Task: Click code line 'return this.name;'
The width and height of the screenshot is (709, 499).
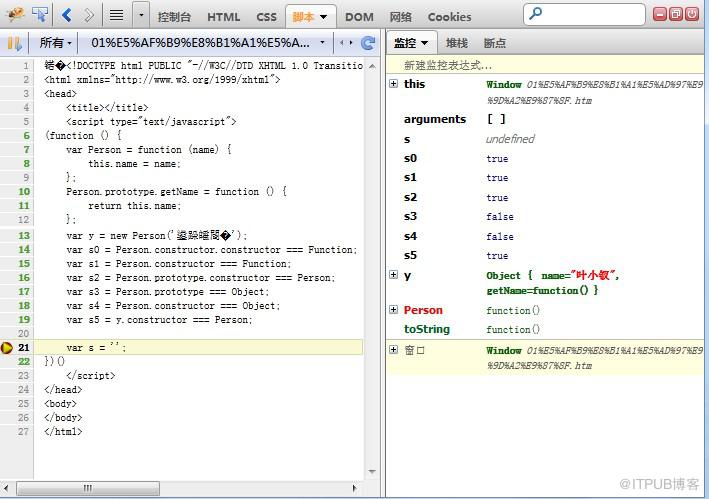Action: coord(134,206)
